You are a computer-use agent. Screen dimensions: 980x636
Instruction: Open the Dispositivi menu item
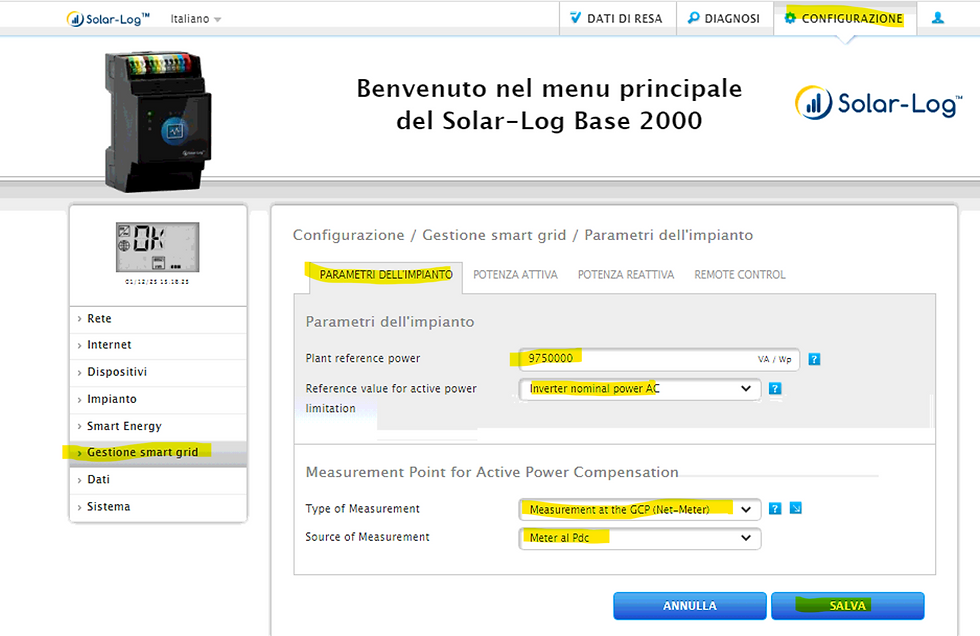(158, 372)
